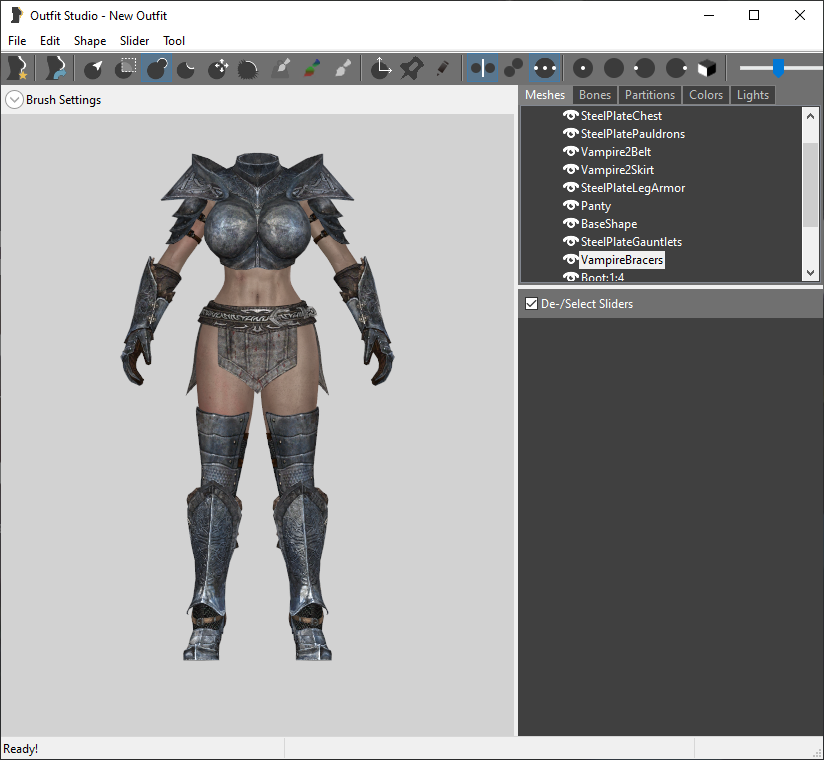824x760 pixels.
Task: Select the Vampire2Belt mesh name
Action: pyautogui.click(x=616, y=152)
